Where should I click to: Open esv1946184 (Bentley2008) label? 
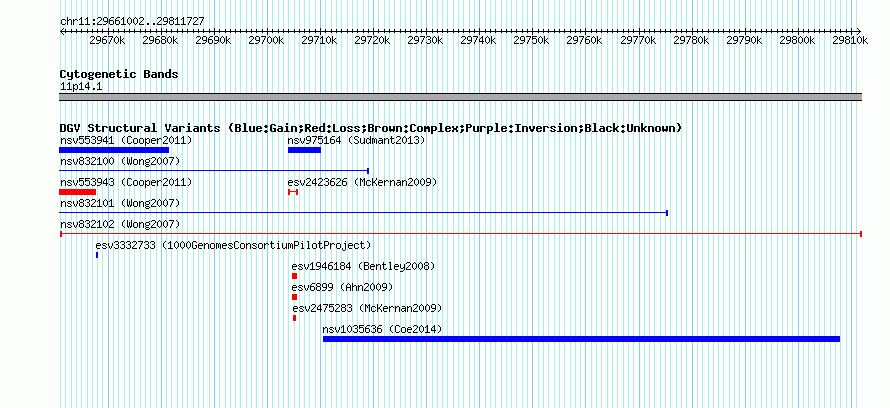point(363,266)
